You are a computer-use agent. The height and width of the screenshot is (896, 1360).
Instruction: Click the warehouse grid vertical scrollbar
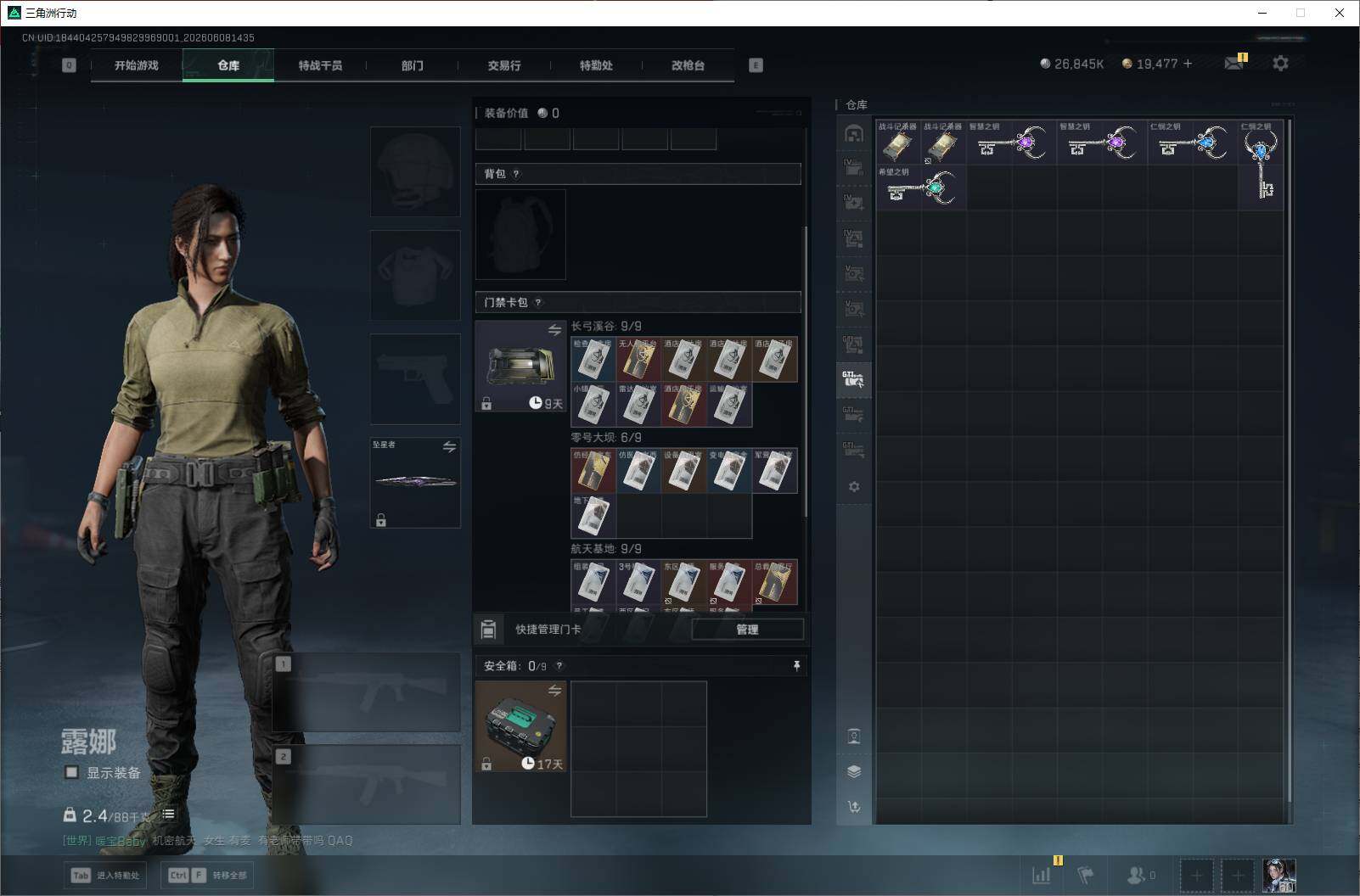coord(1290,461)
